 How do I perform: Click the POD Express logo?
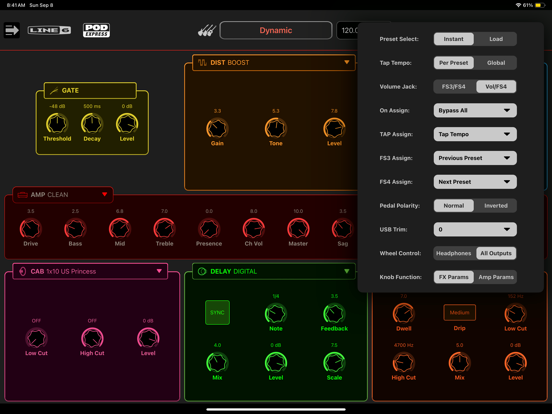click(x=96, y=30)
